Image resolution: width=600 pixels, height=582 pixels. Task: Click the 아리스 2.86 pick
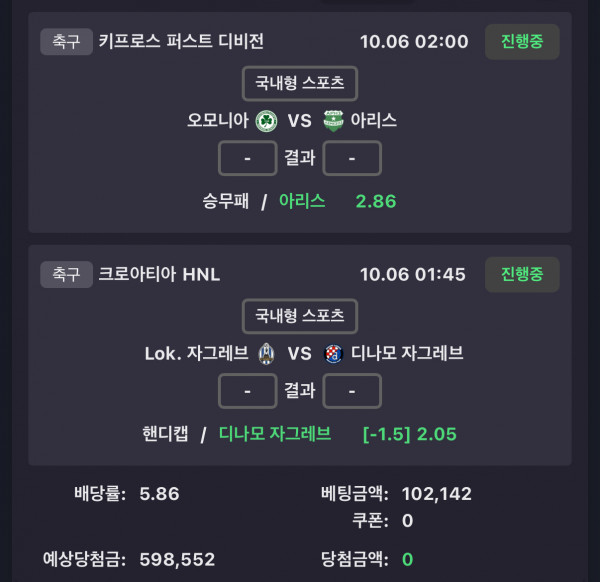tap(336, 201)
